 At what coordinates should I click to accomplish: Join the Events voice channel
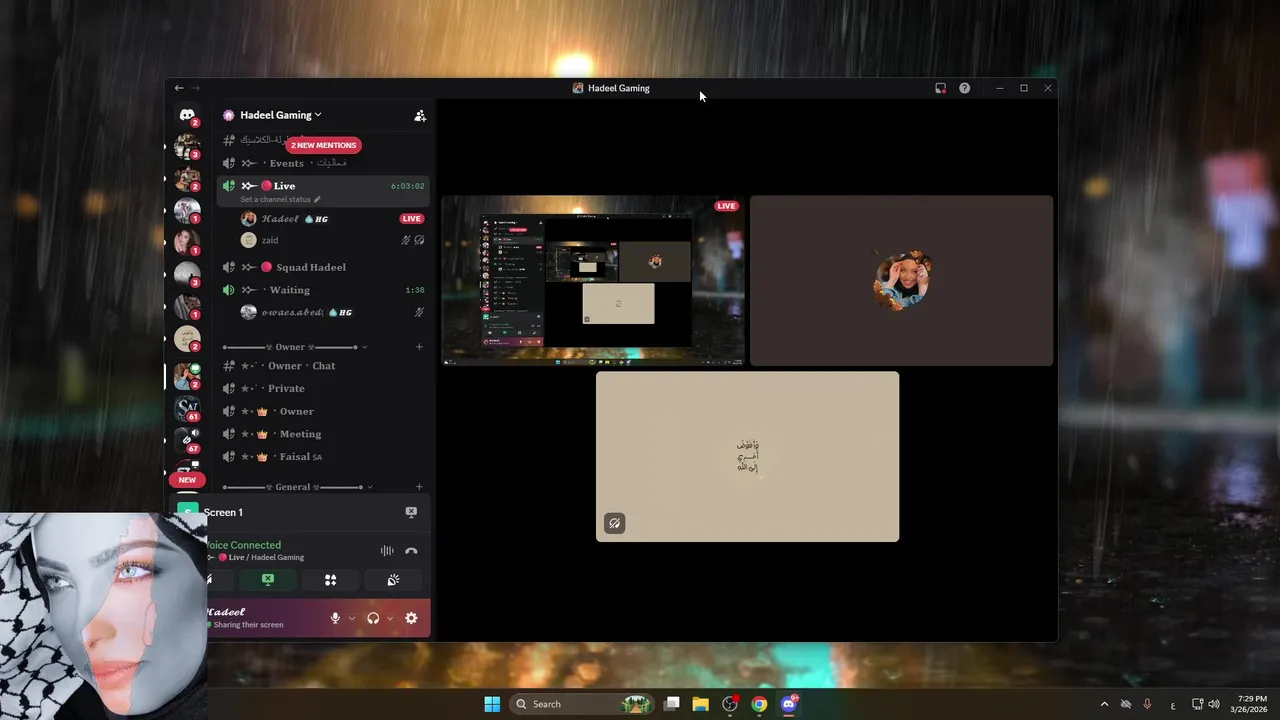[x=323, y=163]
